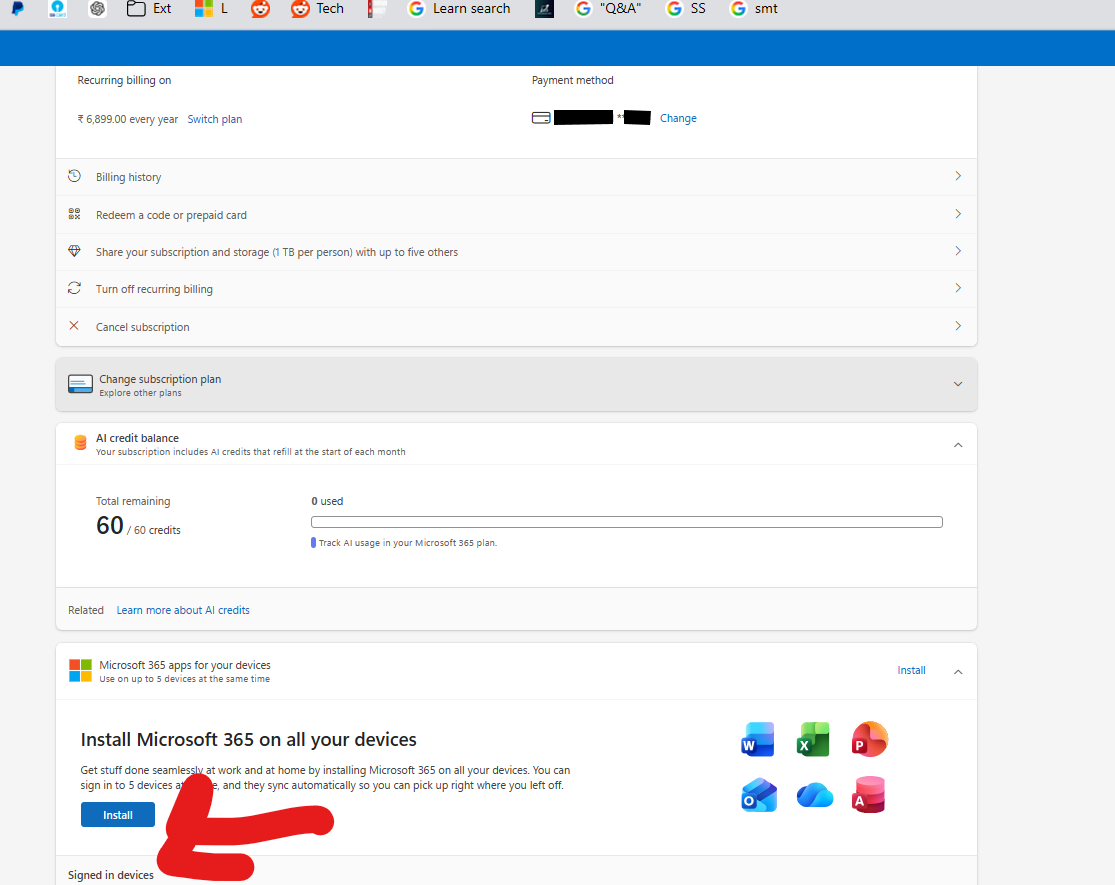Image resolution: width=1115 pixels, height=885 pixels.
Task: Open the Reddit 'Tech' bookmark
Action: [x=317, y=9]
